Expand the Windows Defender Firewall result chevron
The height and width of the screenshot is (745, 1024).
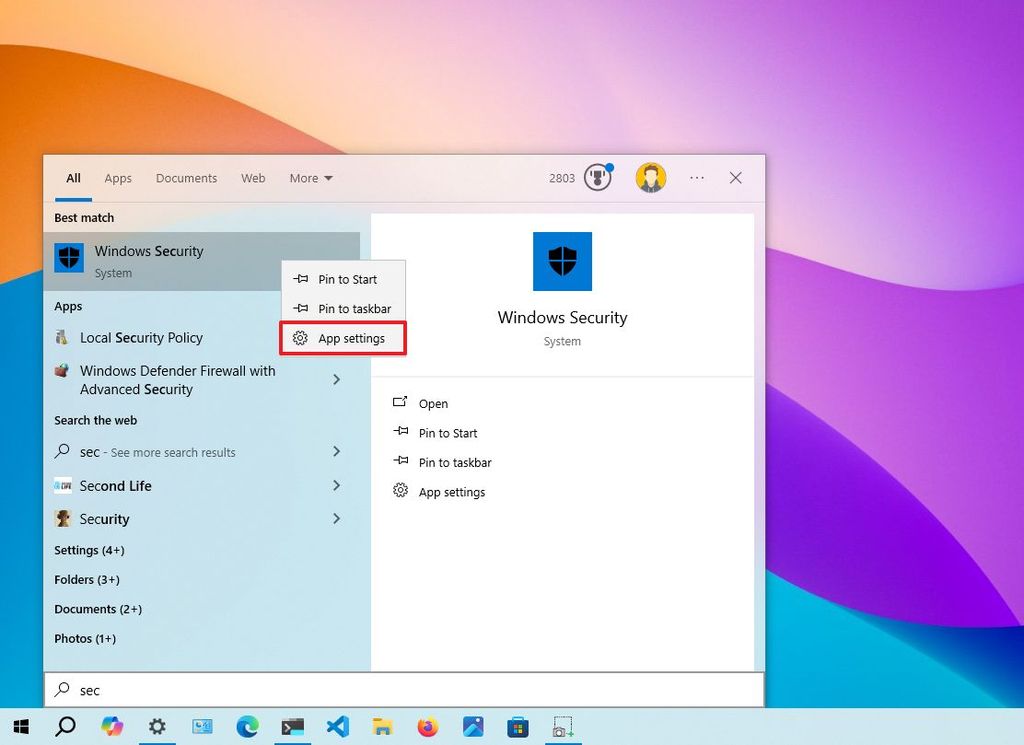tap(337, 380)
